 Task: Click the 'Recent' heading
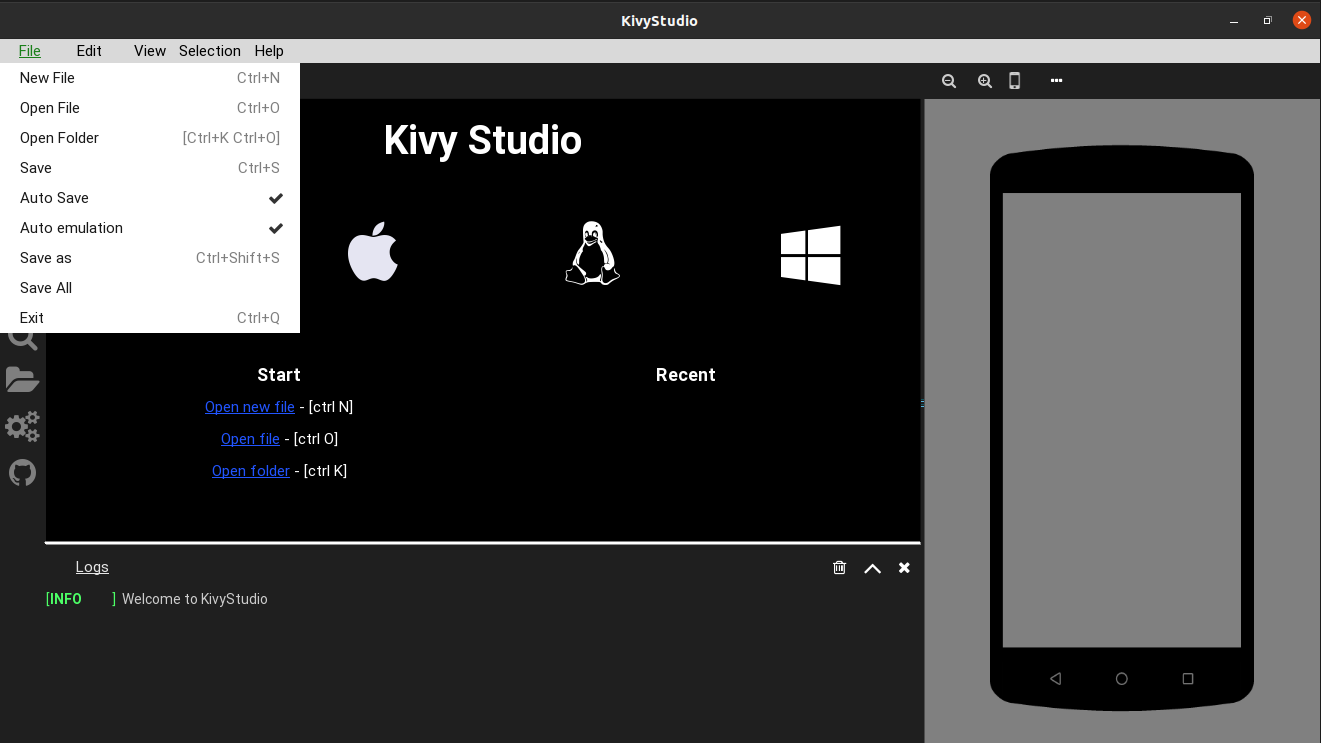685,375
